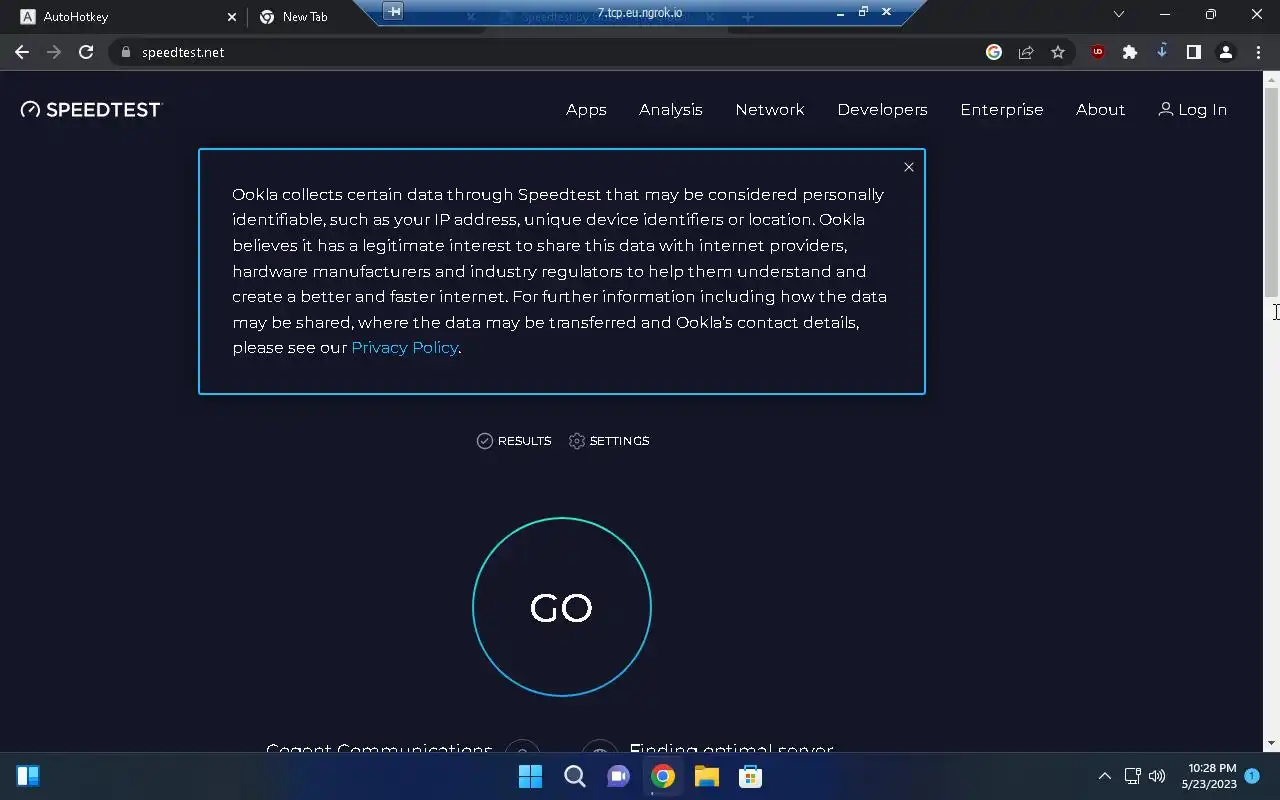
Task: Open Microsoft Store from taskbar
Action: click(x=750, y=776)
